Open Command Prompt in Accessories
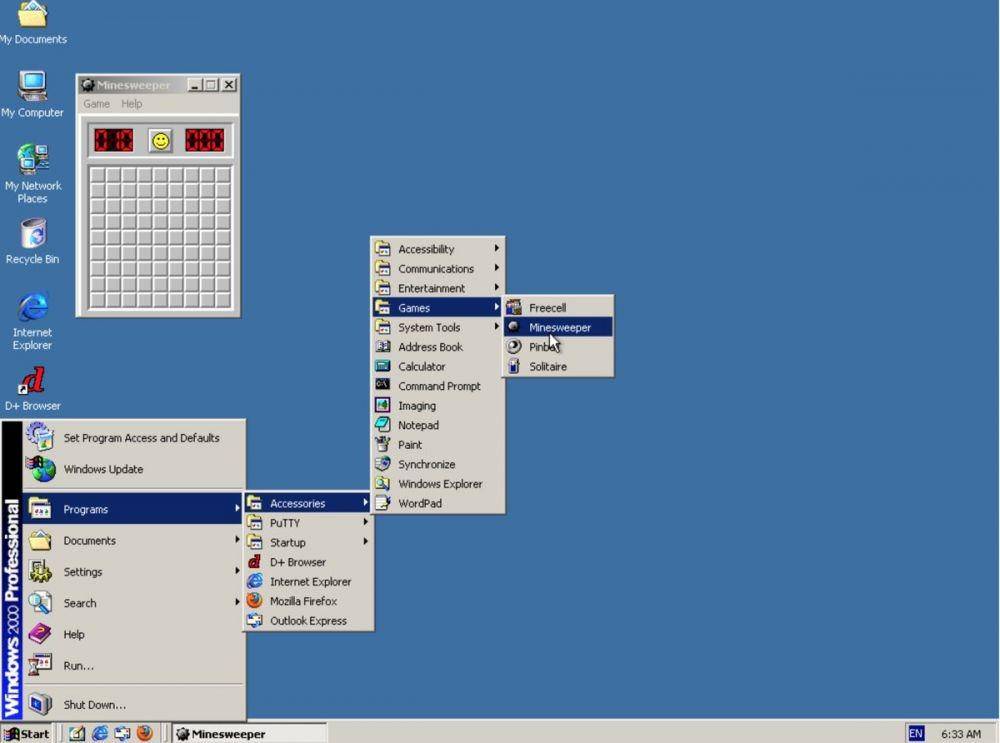The width and height of the screenshot is (1000, 743). click(x=438, y=386)
